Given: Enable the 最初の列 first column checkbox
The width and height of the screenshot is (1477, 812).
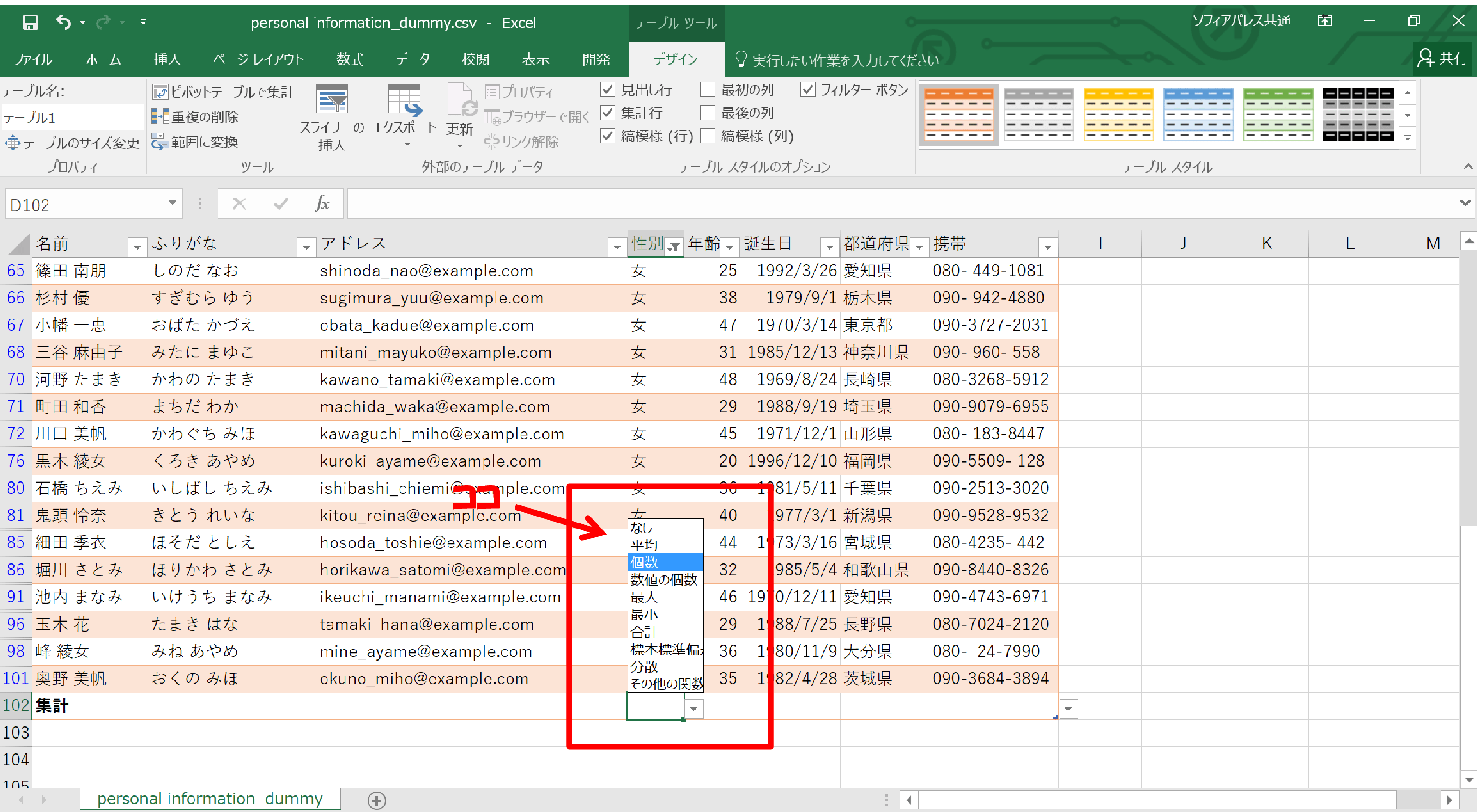Looking at the screenshot, I should pyautogui.click(x=708, y=90).
